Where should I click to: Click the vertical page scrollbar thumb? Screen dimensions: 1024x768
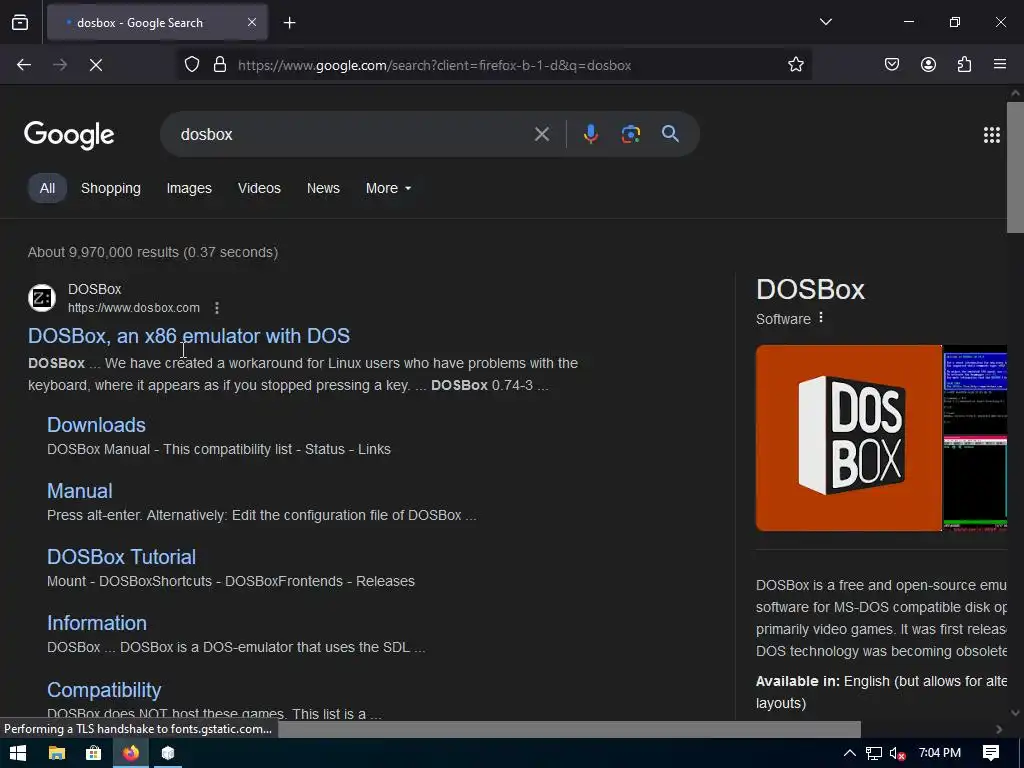pyautogui.click(x=1015, y=167)
